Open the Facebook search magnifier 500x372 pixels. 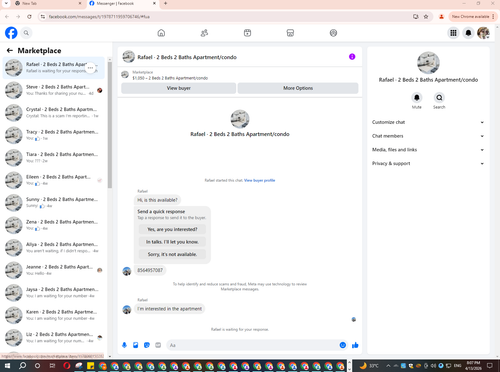tap(26, 33)
